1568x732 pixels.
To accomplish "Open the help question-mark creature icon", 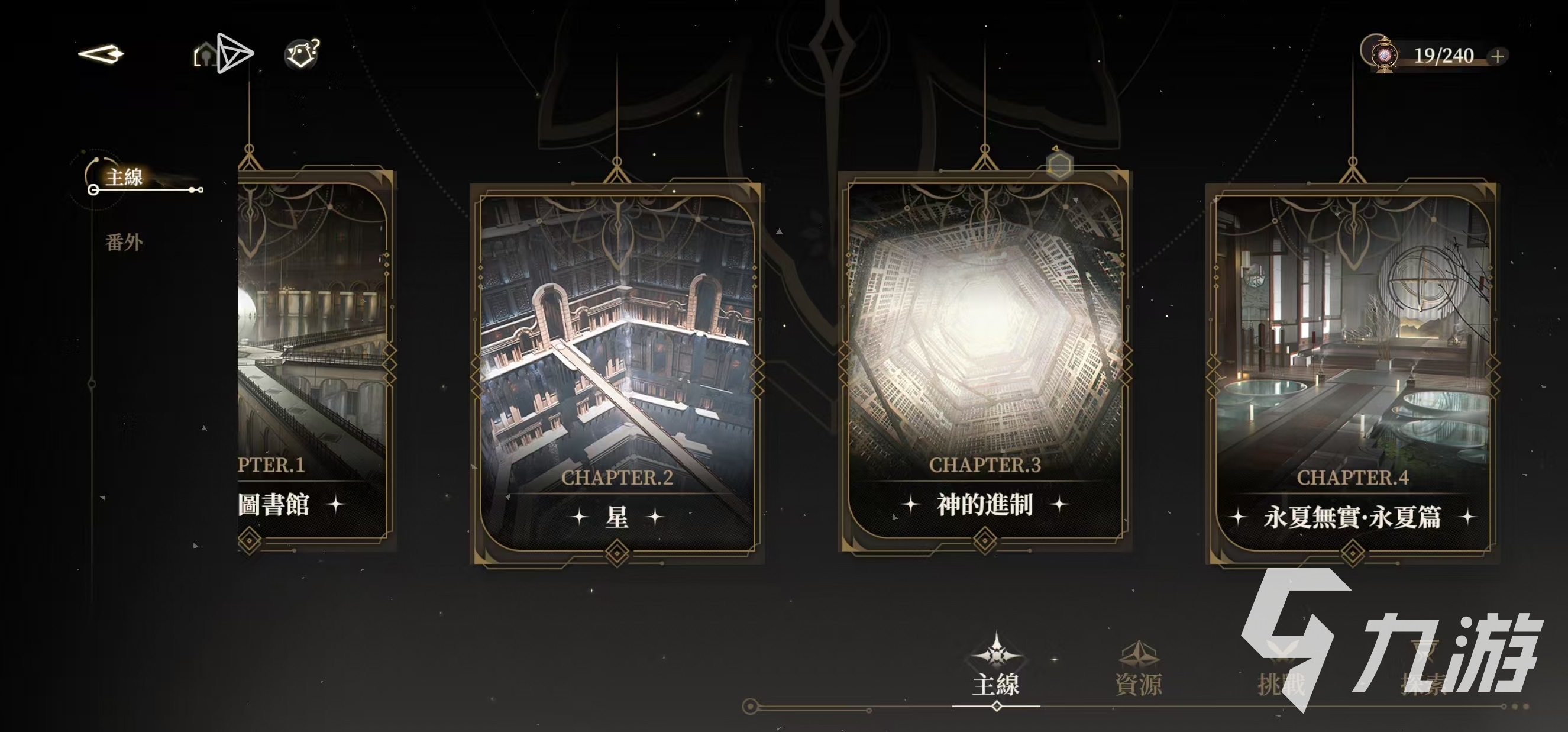I will tap(302, 54).
